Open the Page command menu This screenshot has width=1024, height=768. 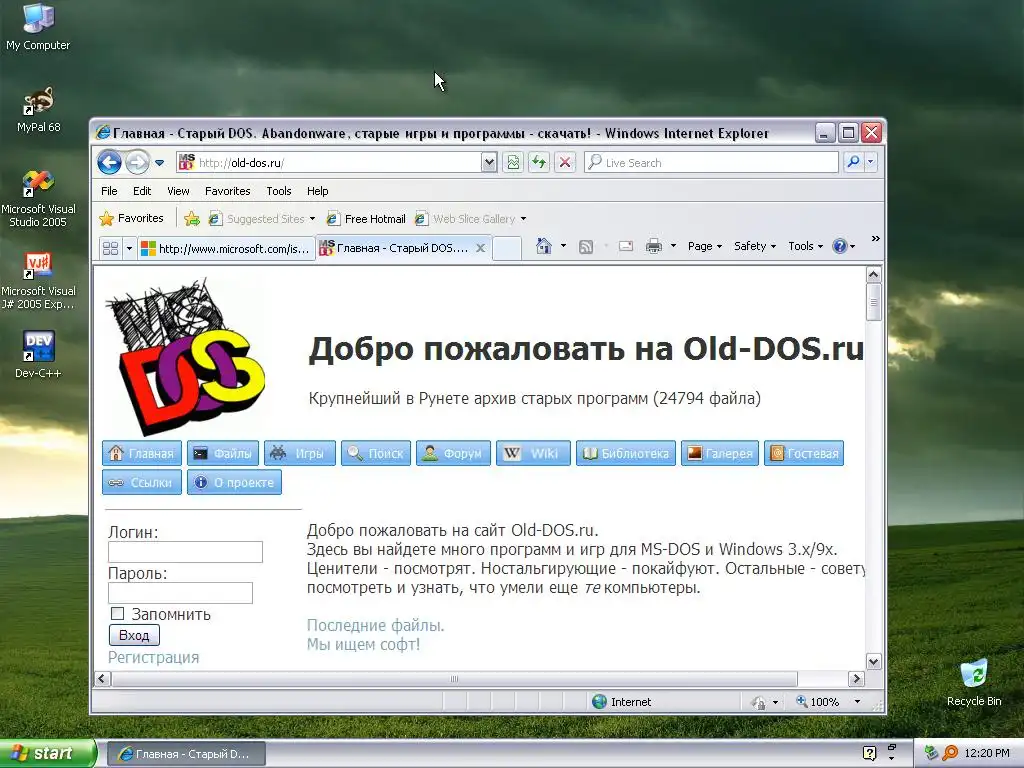tap(705, 246)
